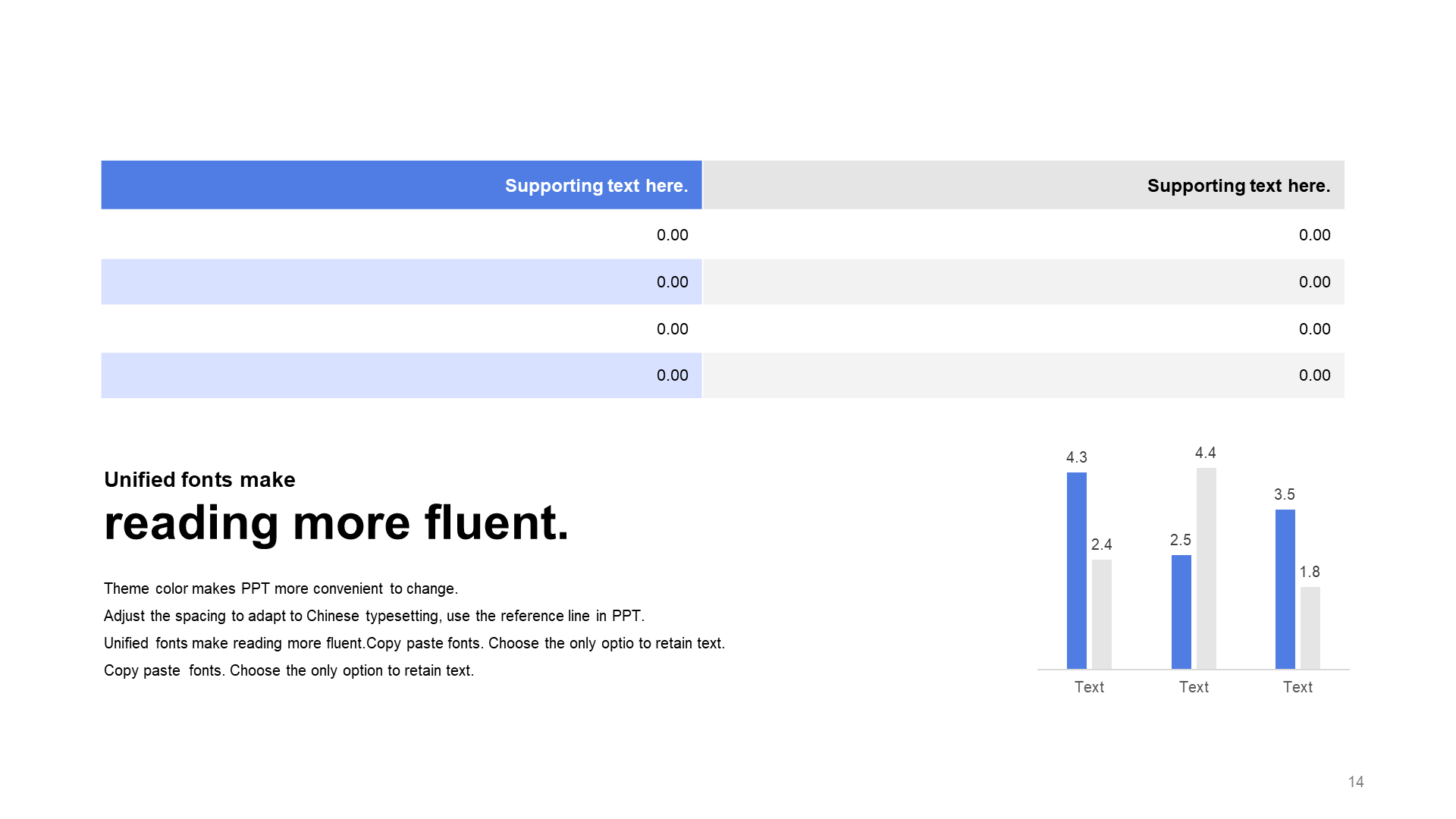
Task: Click the 'Theme color makes PPT' line
Action: pos(281,588)
